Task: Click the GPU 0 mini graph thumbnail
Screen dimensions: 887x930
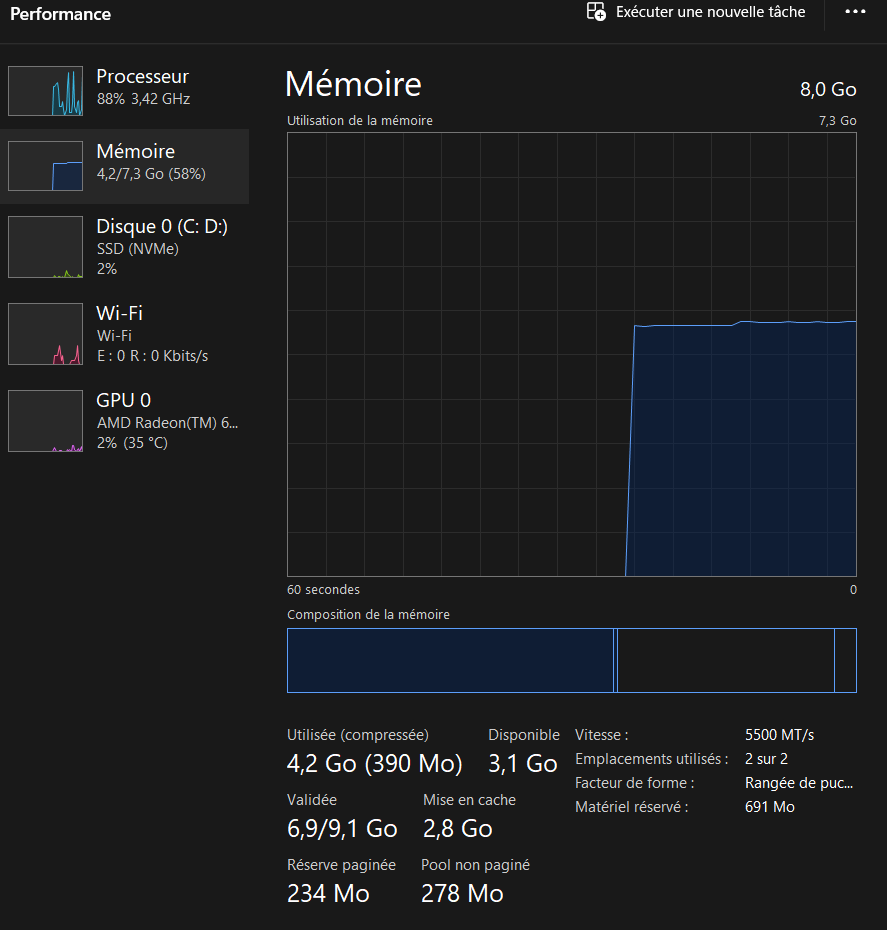Action: coord(46,421)
